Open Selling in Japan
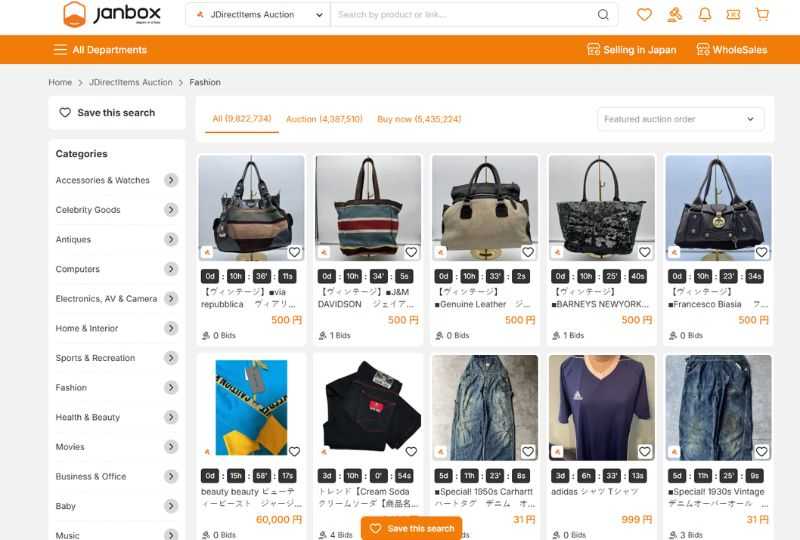The image size is (800, 540). click(x=632, y=50)
